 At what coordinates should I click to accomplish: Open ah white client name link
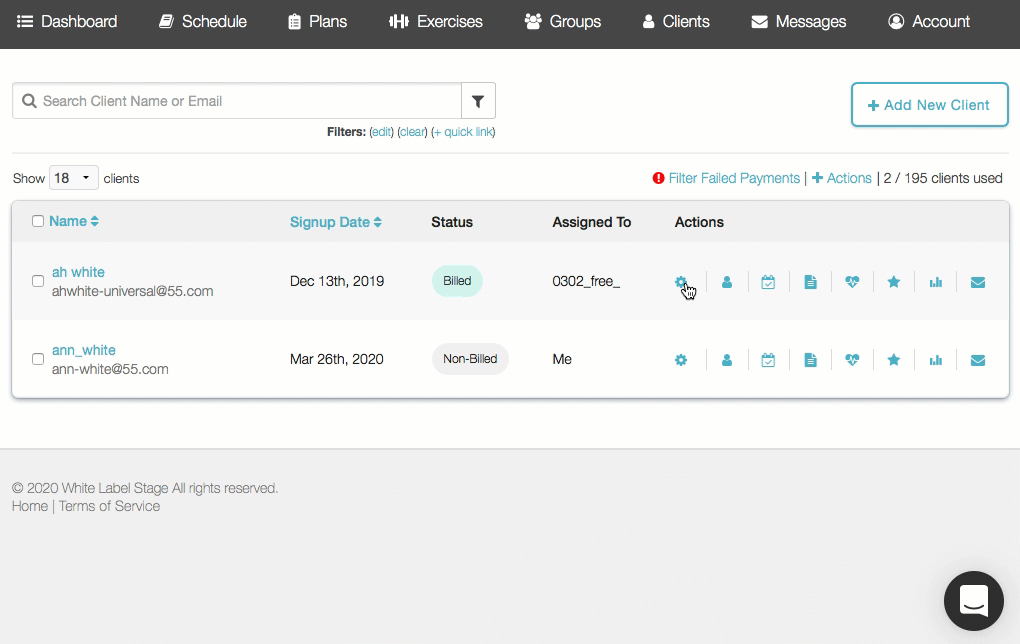click(x=78, y=272)
